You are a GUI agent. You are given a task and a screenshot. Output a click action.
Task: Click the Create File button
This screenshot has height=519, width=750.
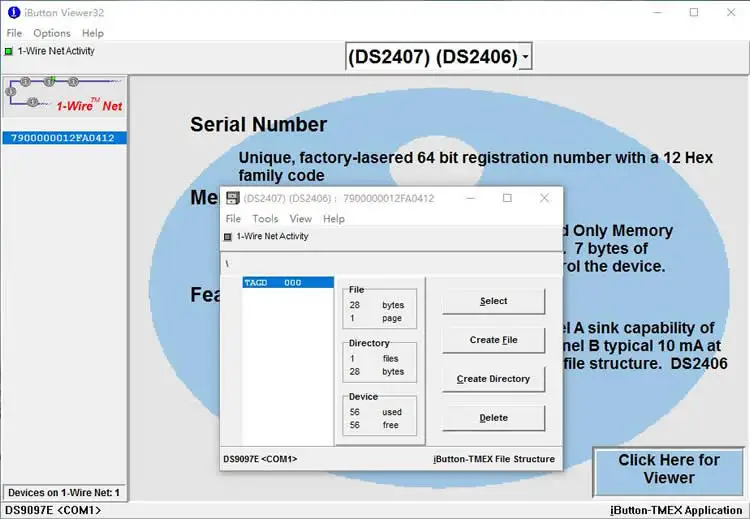[x=493, y=340]
